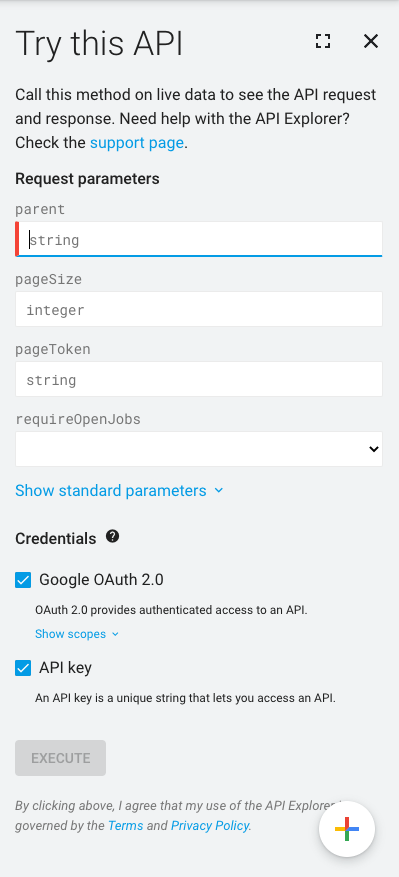Open the requireOpenJobs dropdown
The image size is (399, 877).
[199, 449]
